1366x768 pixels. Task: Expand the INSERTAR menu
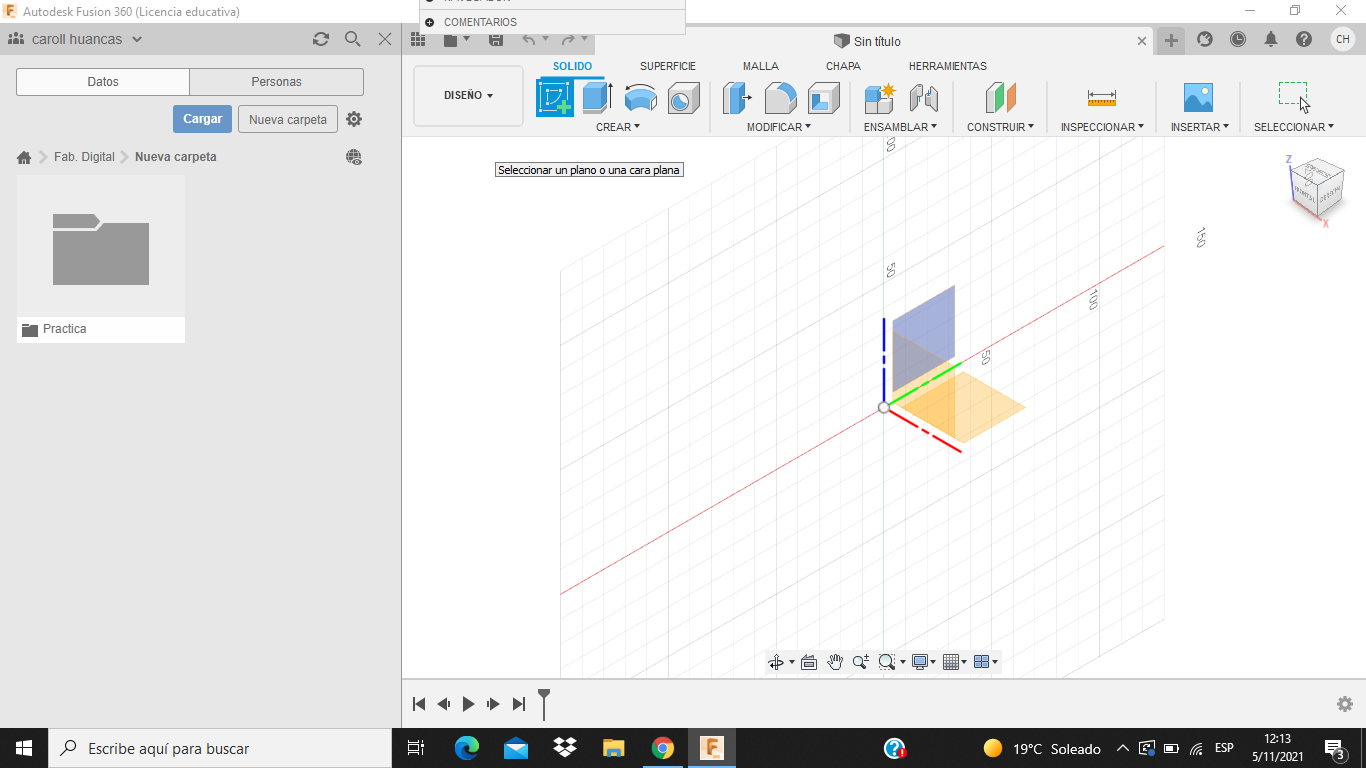pos(1200,127)
